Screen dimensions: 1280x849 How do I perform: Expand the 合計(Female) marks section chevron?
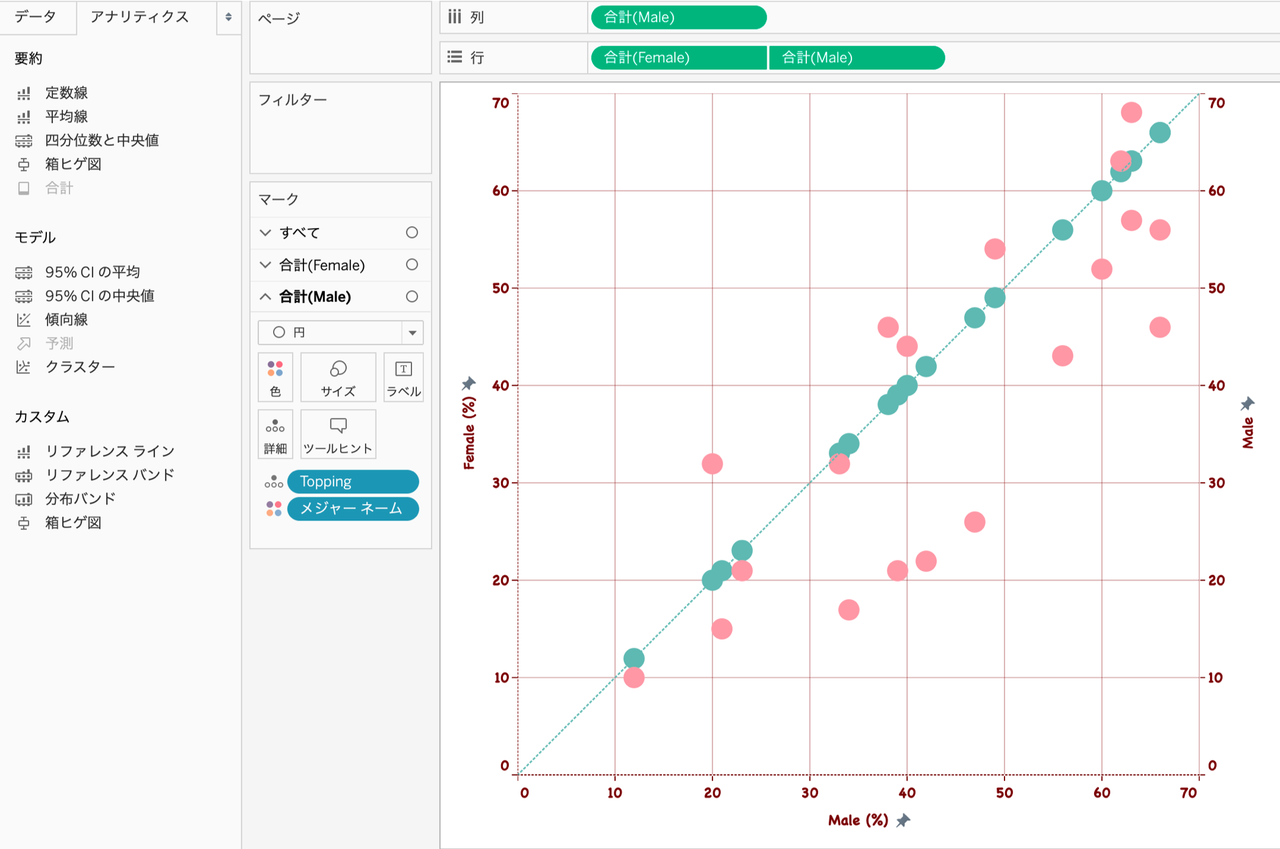coord(265,265)
